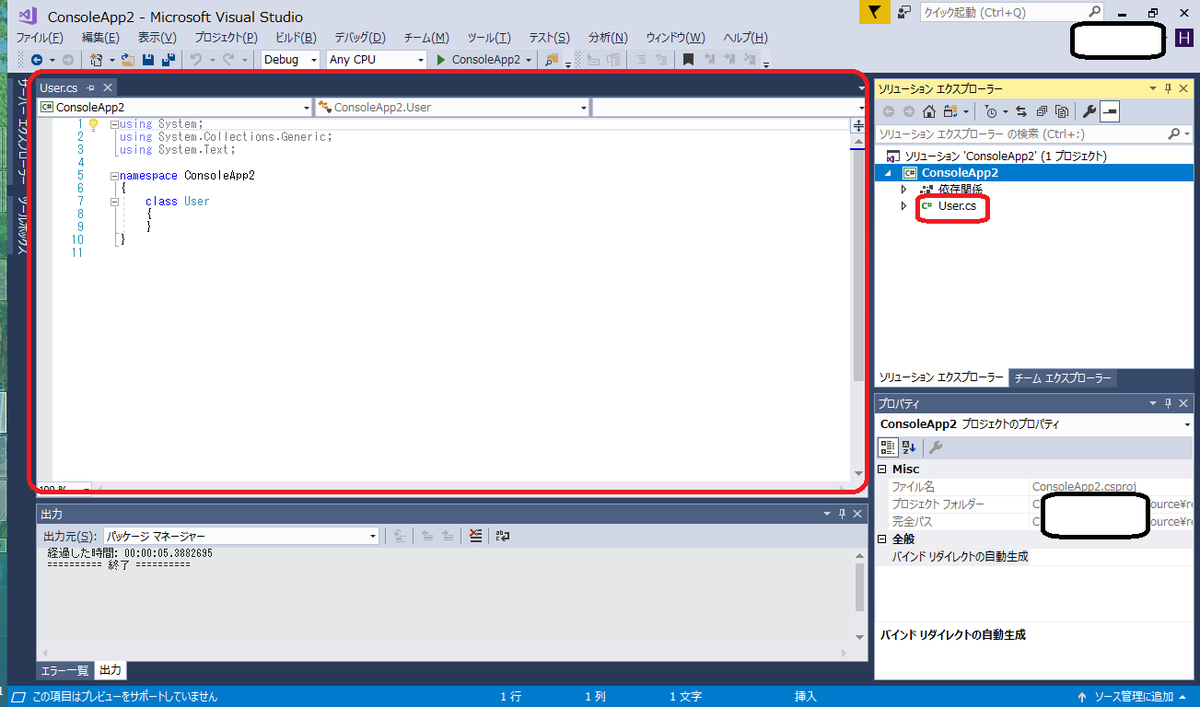Collapse the Misc category in Properties
The image size is (1200, 707).
(882, 469)
